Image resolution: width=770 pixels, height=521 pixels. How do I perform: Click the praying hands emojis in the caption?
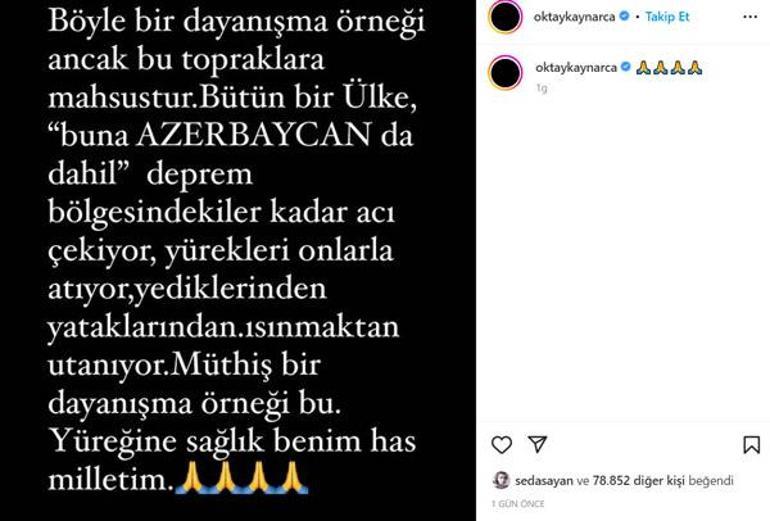coord(669,68)
